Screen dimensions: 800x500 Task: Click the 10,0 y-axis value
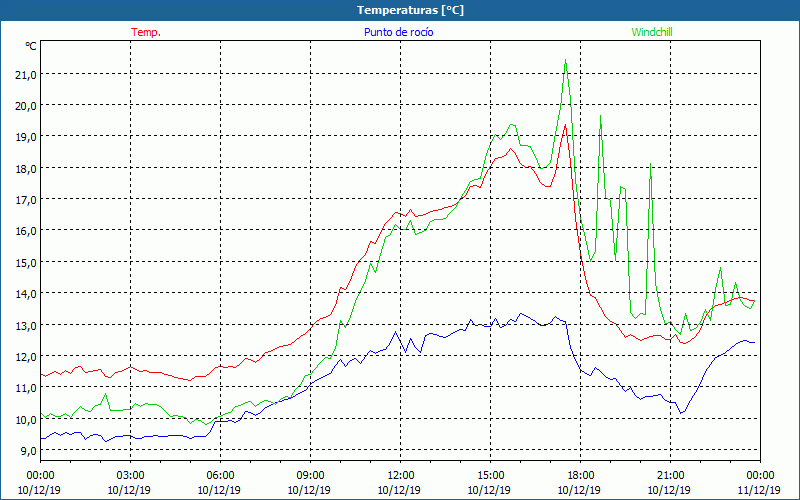(x=26, y=419)
